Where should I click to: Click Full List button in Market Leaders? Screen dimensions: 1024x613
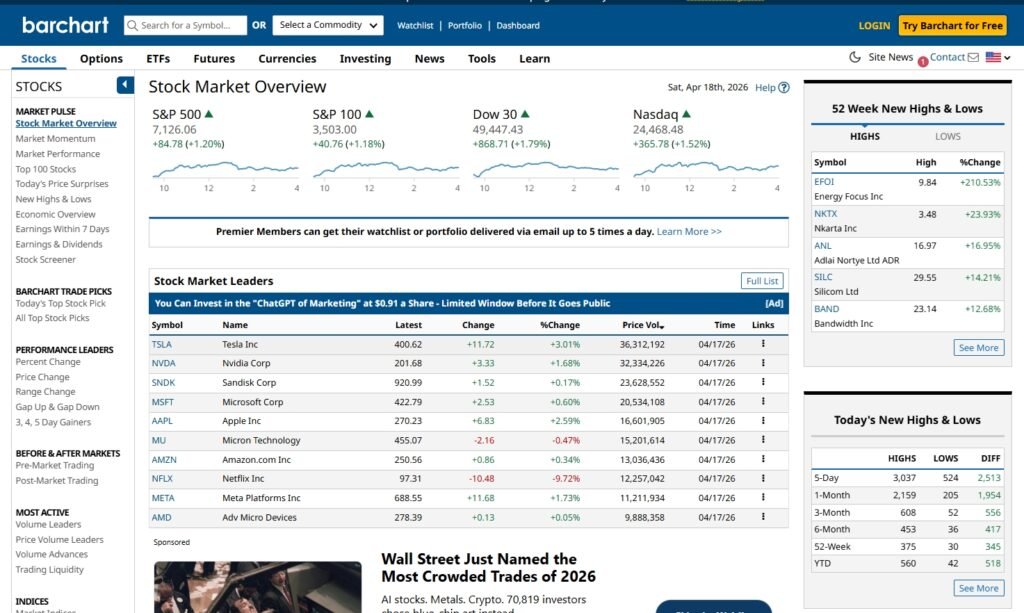(762, 281)
